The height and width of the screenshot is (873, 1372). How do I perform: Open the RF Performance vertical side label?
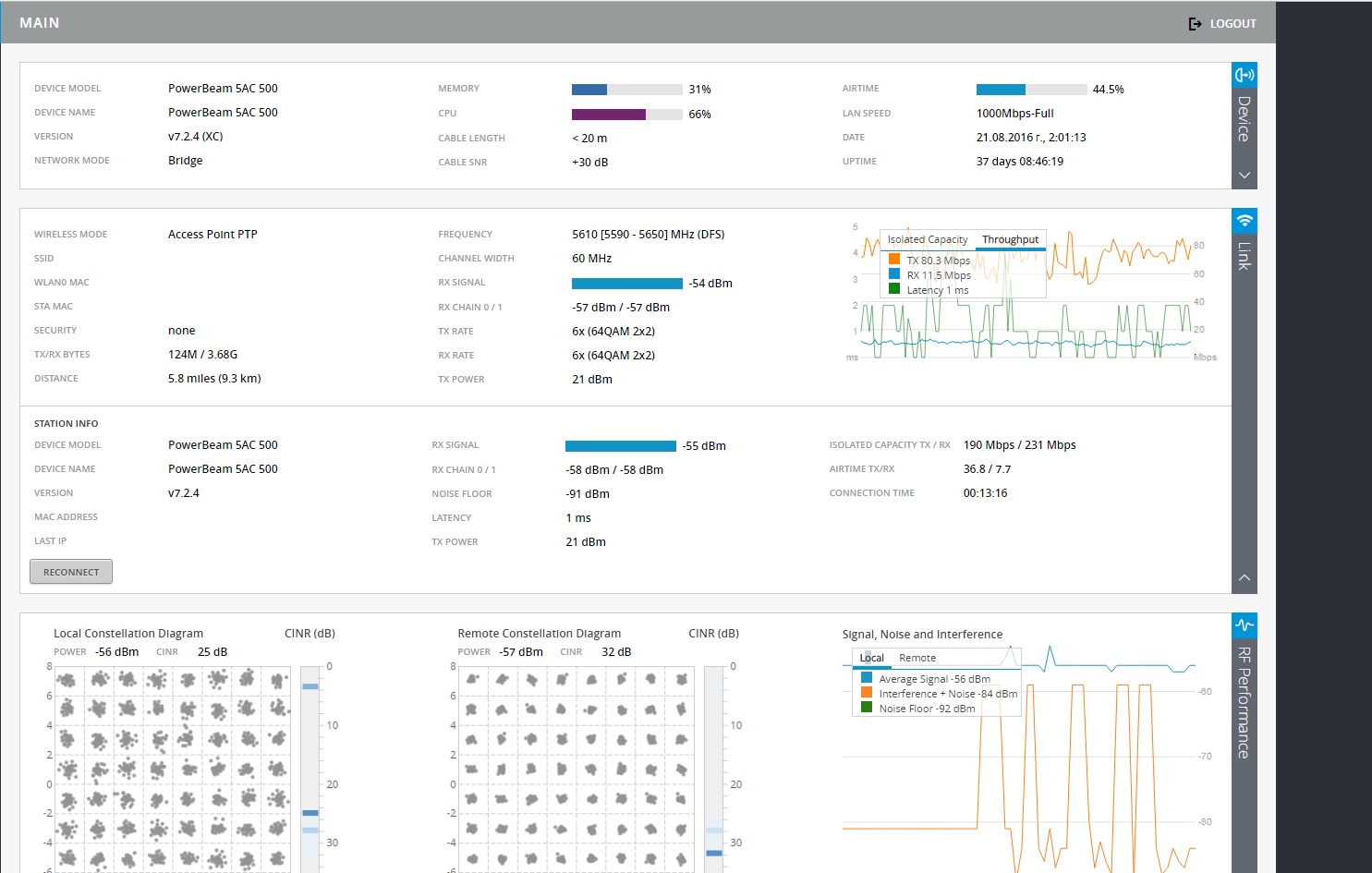tap(1245, 702)
